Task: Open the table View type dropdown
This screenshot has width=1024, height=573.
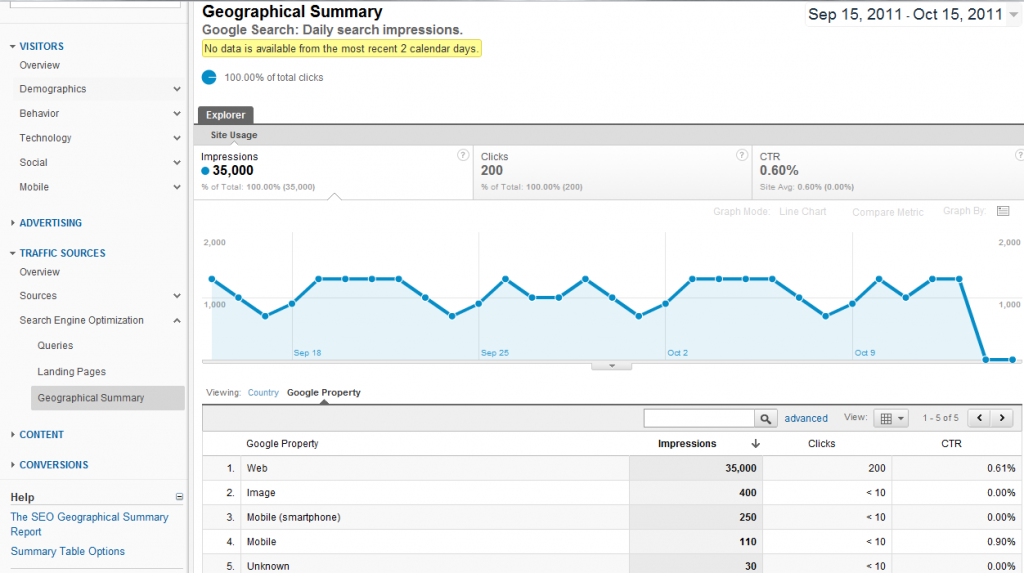Action: pos(891,418)
